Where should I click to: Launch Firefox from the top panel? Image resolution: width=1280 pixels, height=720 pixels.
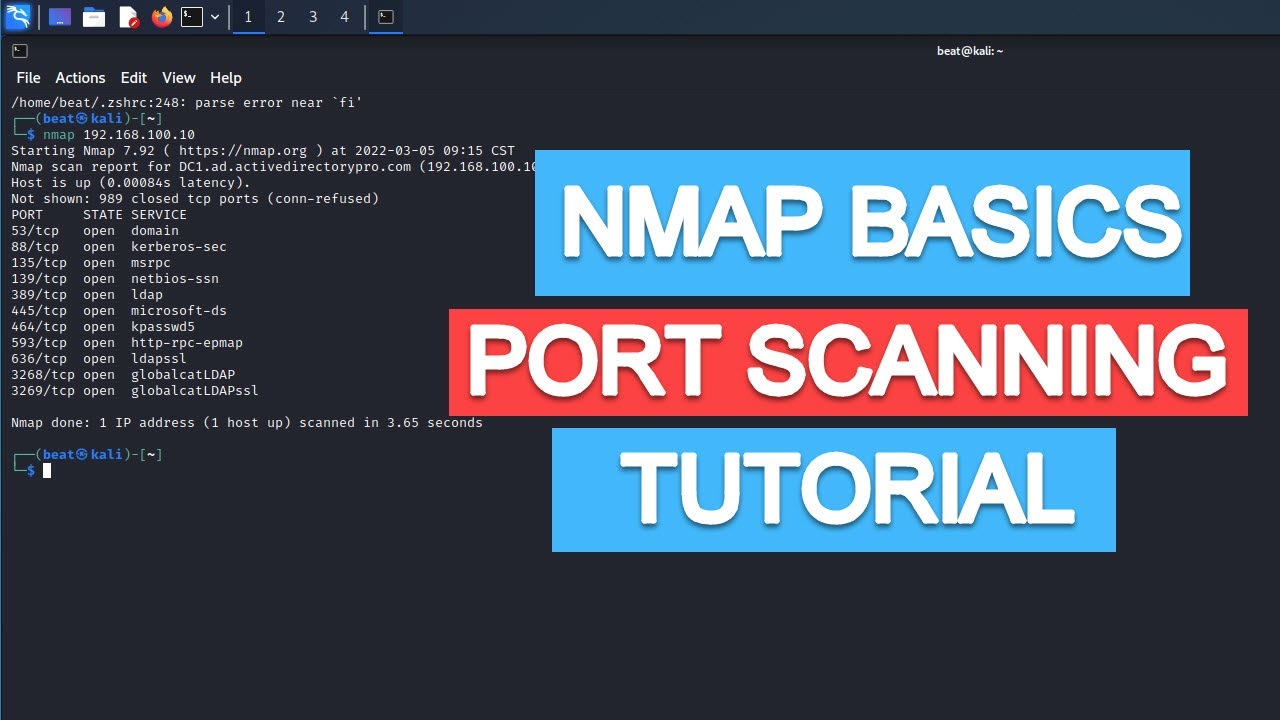[162, 17]
